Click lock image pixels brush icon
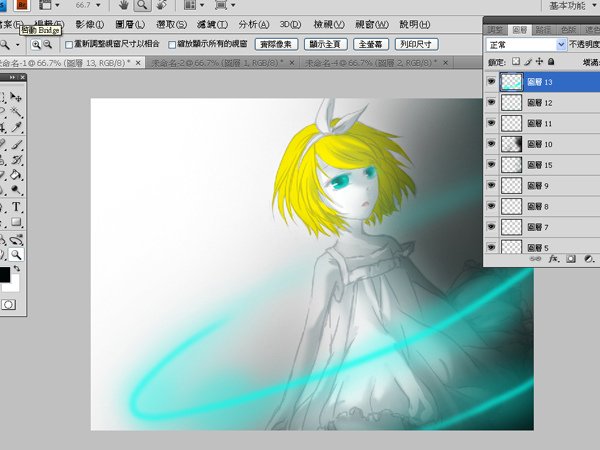600x450 pixels. pos(528,61)
